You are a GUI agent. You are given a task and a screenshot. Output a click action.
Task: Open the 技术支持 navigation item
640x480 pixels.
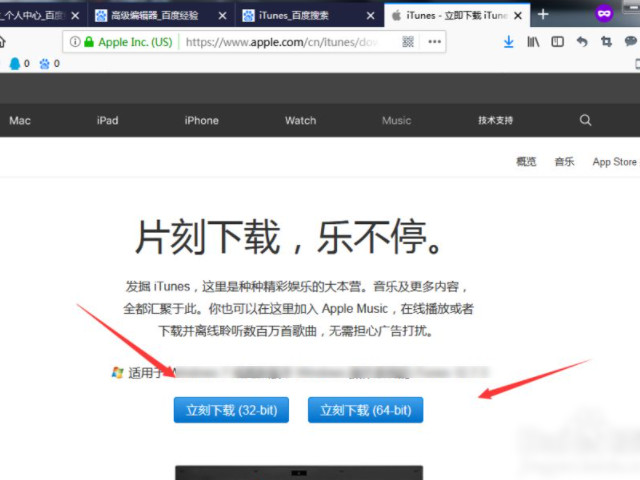coord(496,120)
